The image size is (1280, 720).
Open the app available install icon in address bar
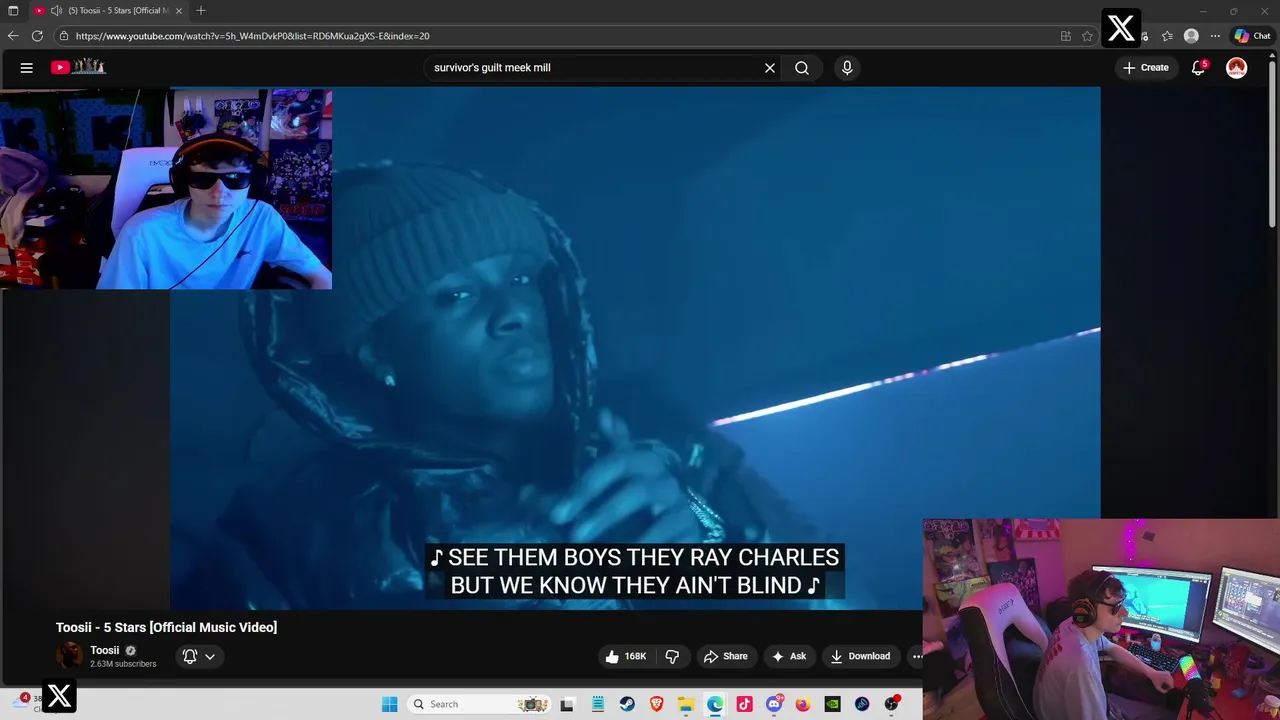tap(1066, 36)
